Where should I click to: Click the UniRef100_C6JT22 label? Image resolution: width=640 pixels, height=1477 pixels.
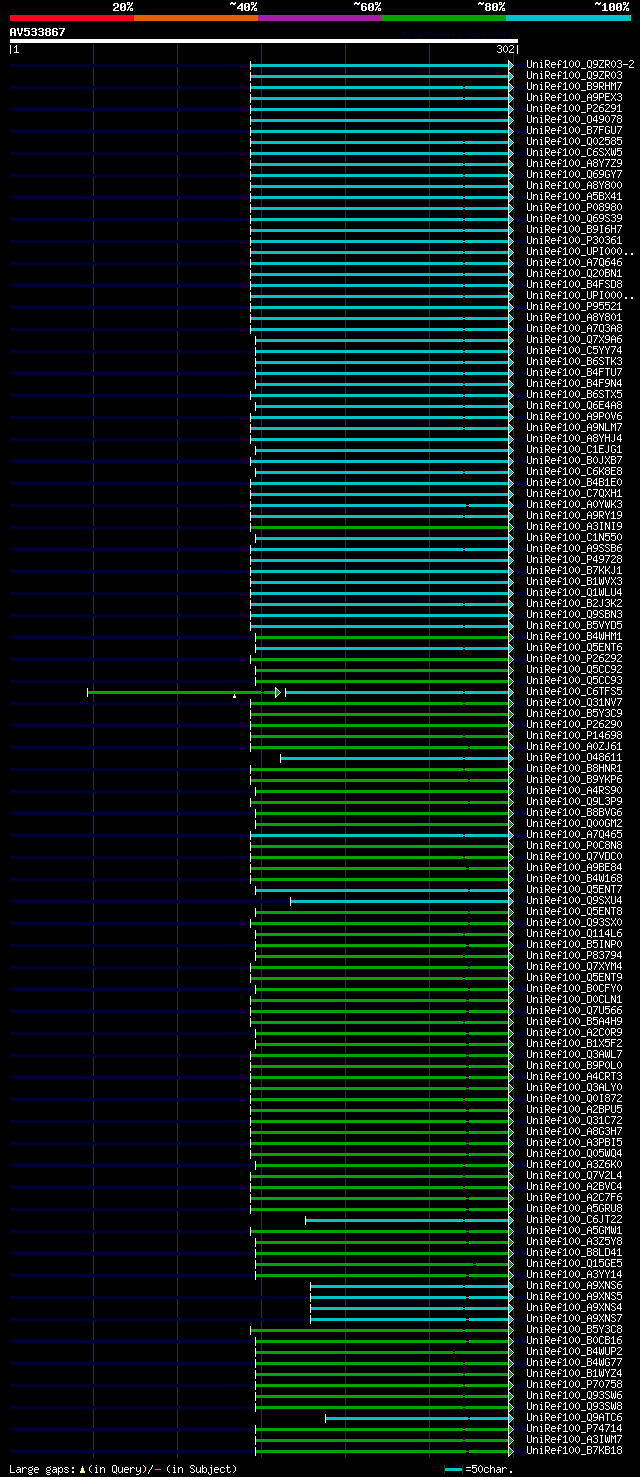tap(574, 1219)
